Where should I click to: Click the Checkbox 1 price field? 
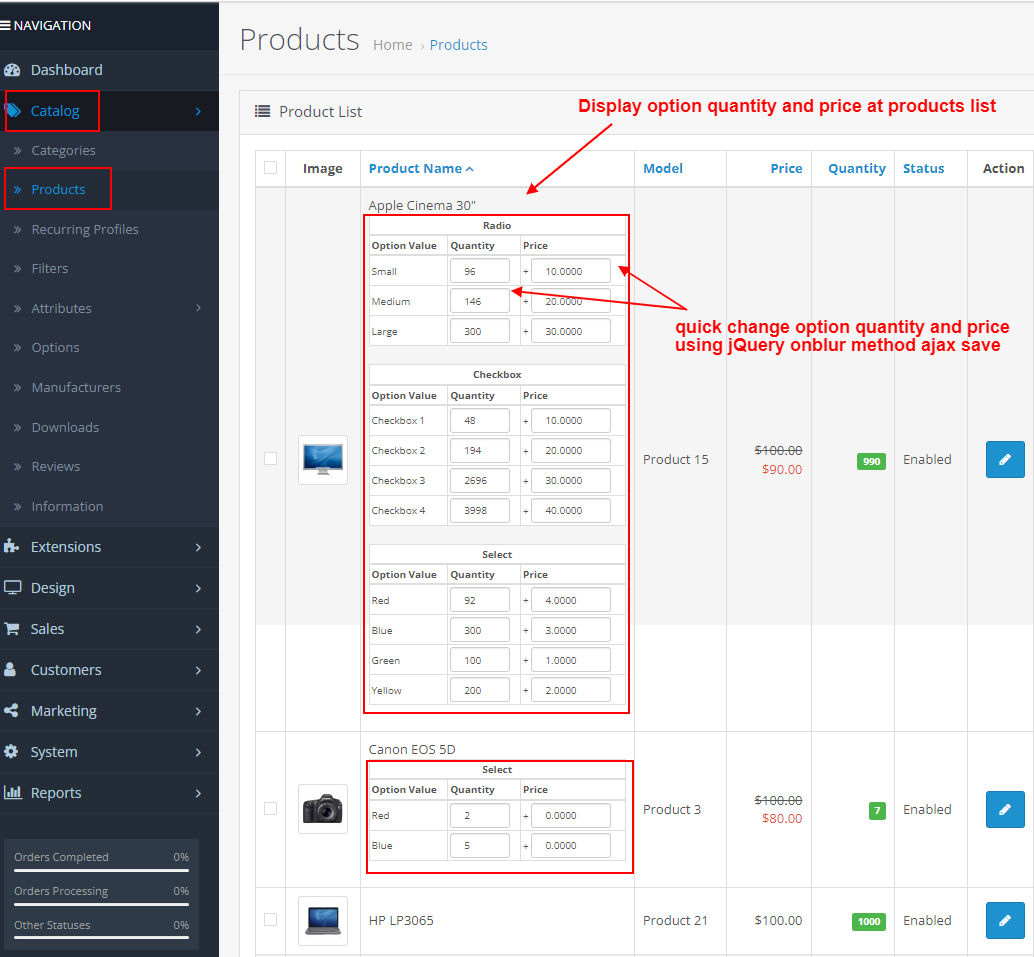570,420
